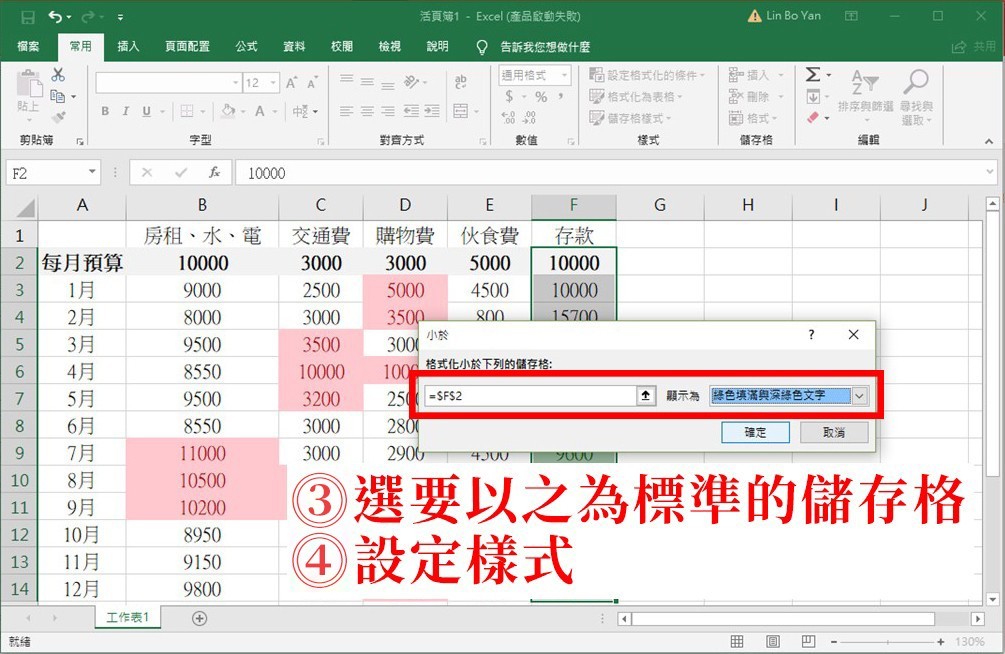
Task: Click the Font Color A icon
Action: pos(260,111)
